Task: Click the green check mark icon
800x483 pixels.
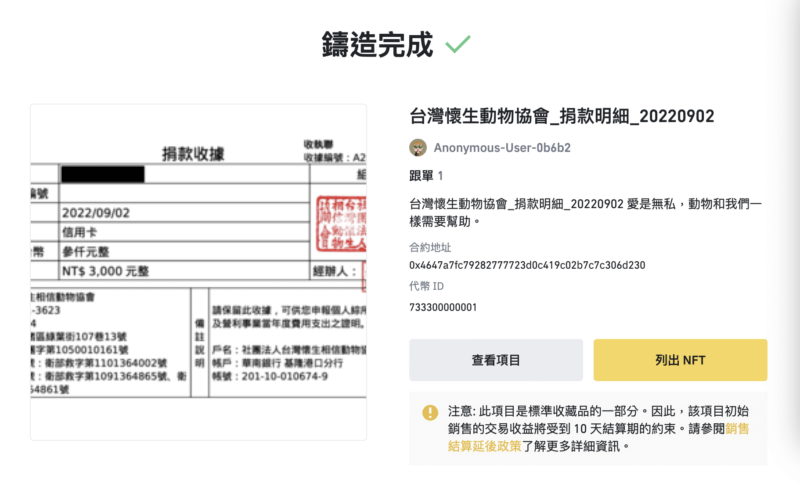Action: click(458, 44)
